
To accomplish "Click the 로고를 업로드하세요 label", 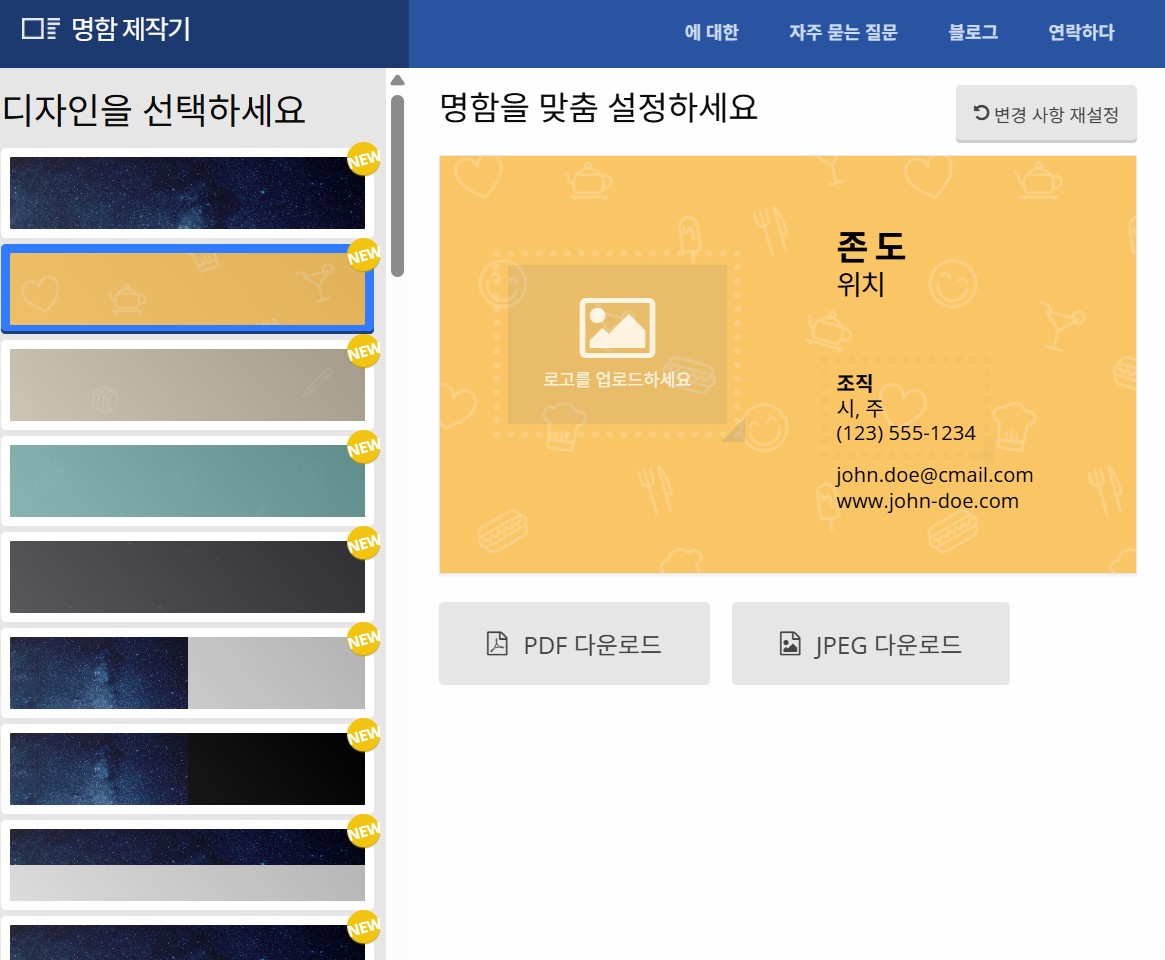I will point(617,380).
